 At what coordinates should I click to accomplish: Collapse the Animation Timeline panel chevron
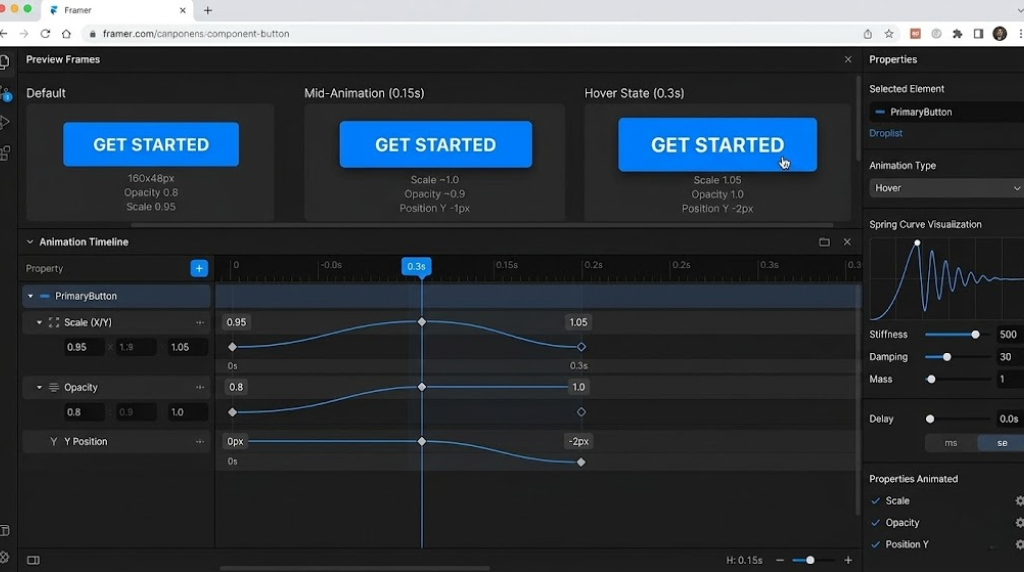tap(30, 242)
